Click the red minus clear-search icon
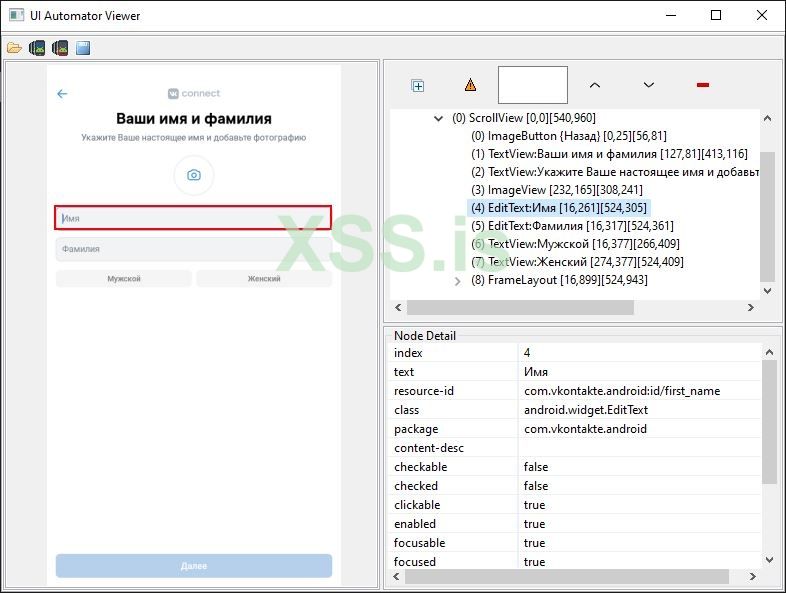 click(x=703, y=85)
